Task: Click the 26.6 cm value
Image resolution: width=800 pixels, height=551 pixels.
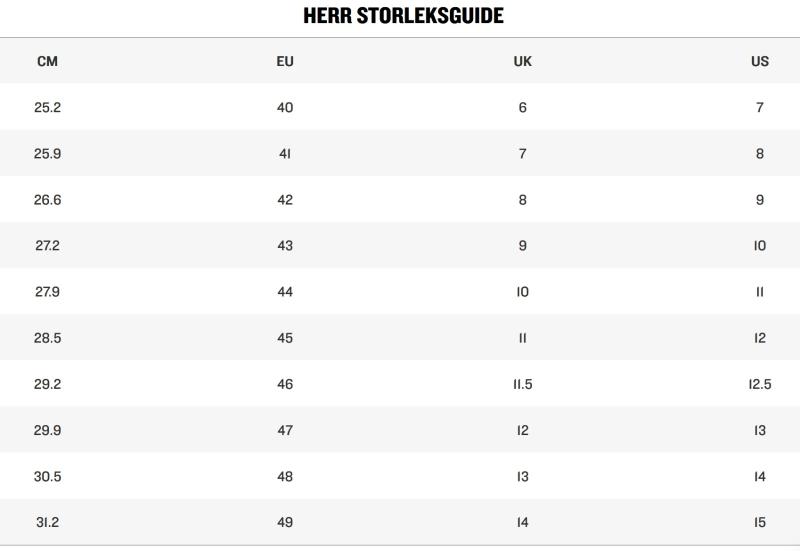Action: [47, 200]
